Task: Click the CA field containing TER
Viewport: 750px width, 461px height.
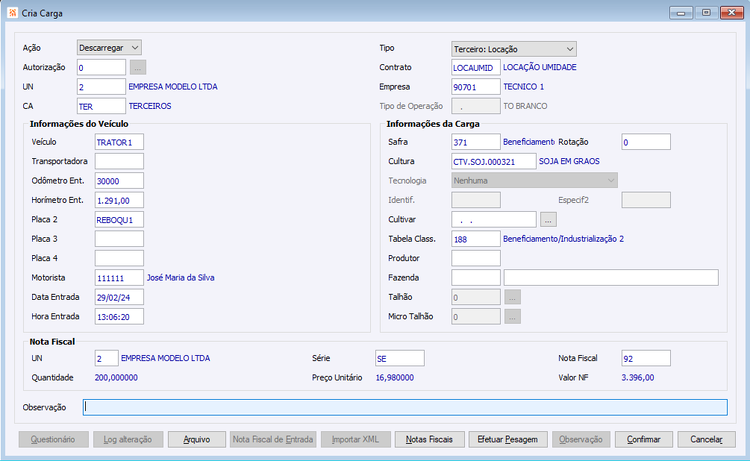Action: (101, 106)
